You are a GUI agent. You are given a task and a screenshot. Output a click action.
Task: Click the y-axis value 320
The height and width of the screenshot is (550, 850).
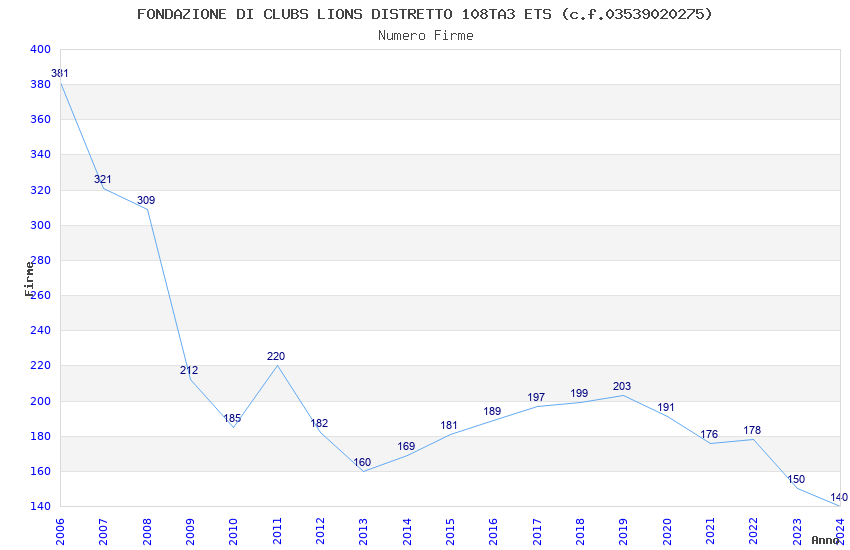coord(41,190)
